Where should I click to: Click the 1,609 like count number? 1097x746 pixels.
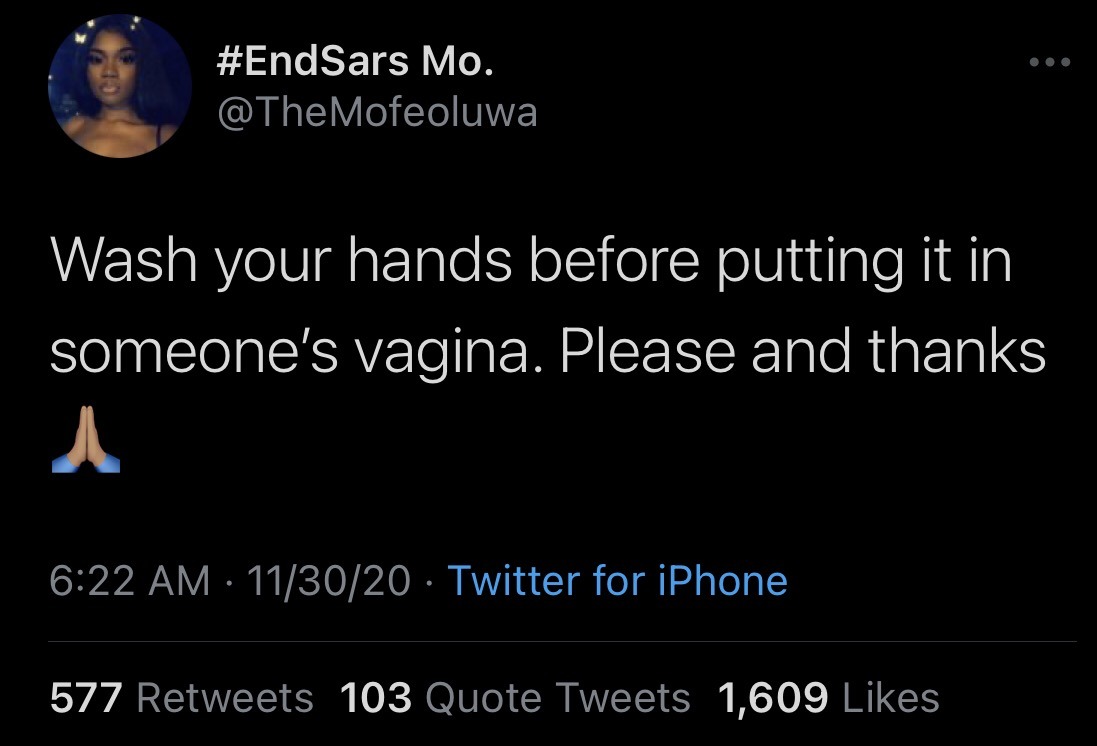click(x=773, y=697)
